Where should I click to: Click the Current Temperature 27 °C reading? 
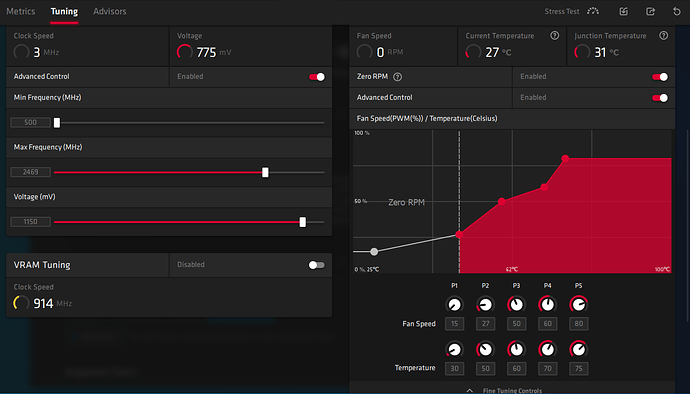coord(488,52)
